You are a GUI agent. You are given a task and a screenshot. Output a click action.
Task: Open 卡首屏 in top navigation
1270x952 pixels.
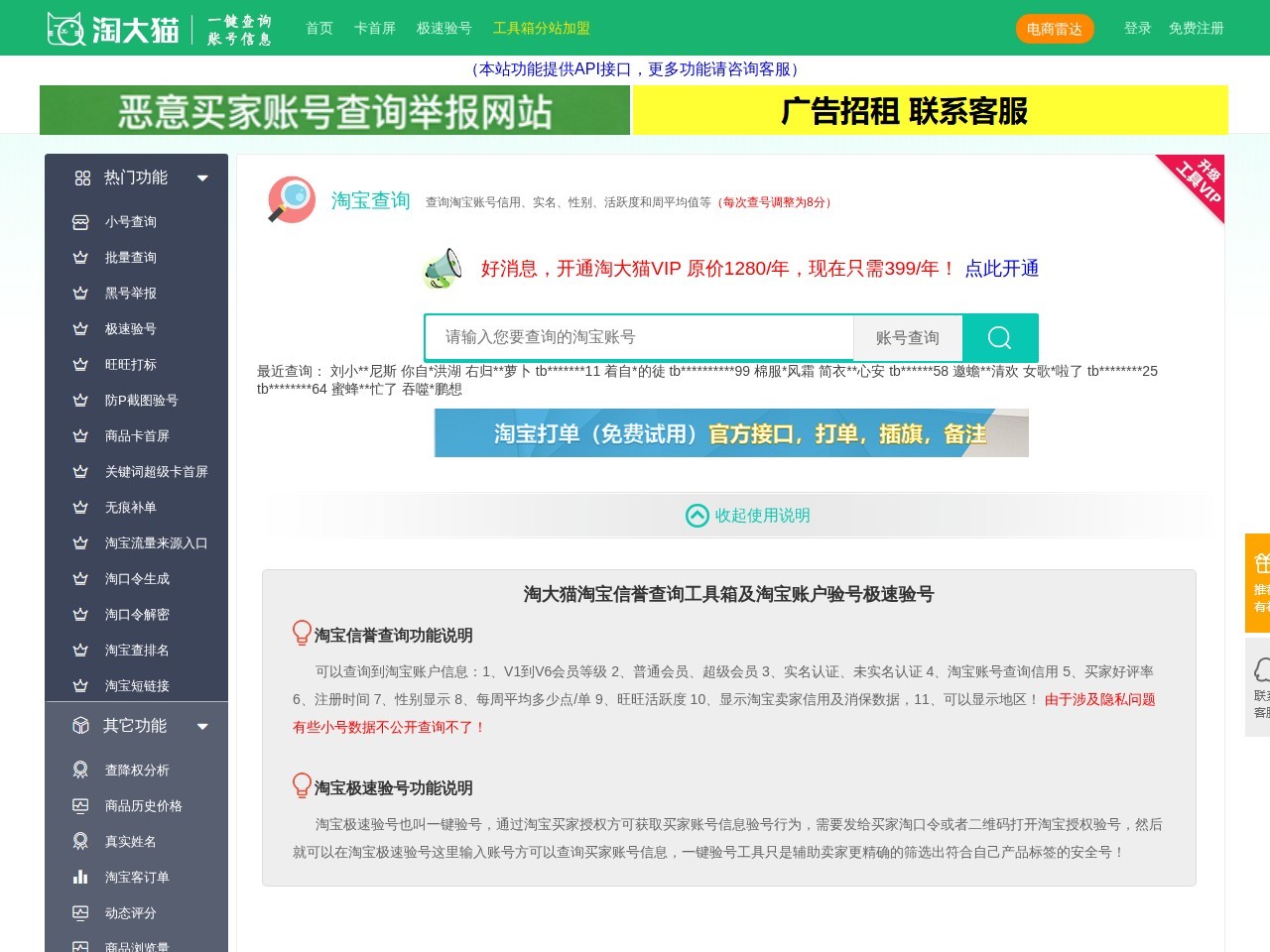click(x=375, y=29)
